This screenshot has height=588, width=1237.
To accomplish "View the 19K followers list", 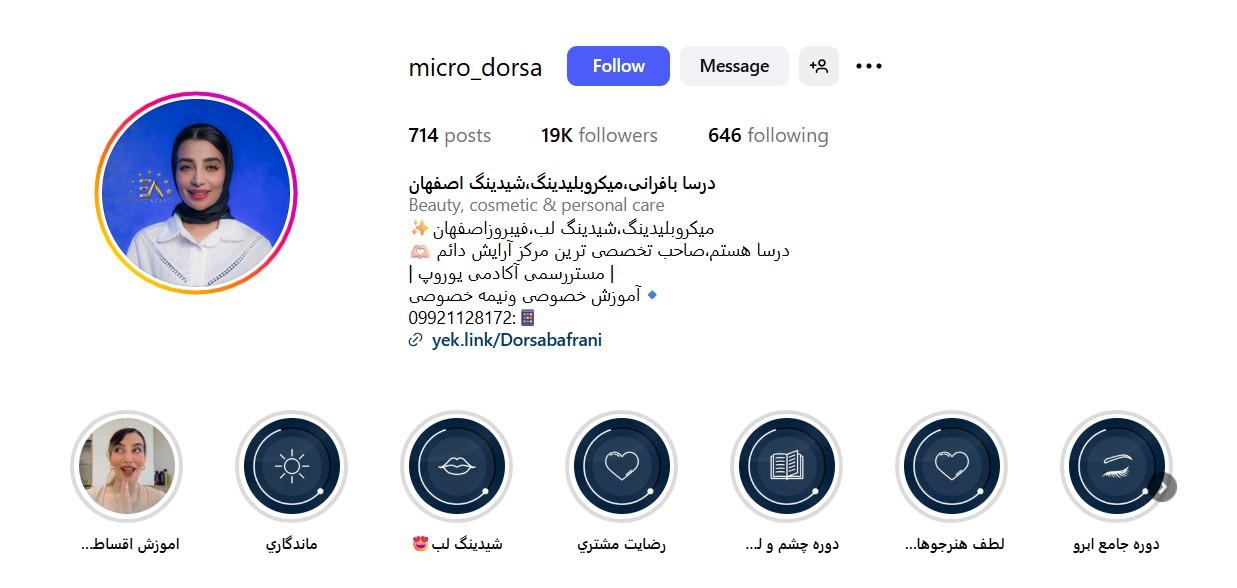I will (599, 135).
